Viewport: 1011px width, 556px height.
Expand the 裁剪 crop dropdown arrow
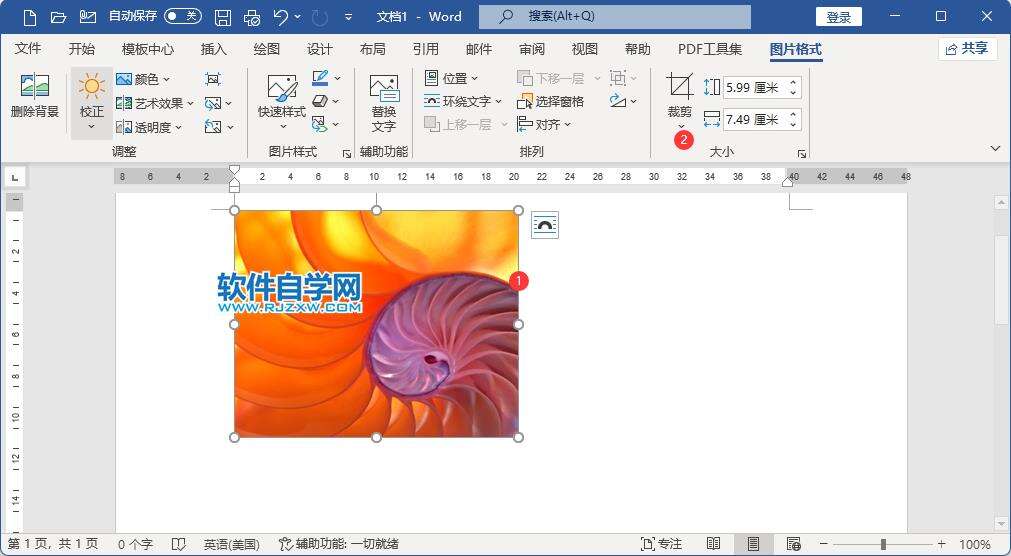click(x=680, y=126)
